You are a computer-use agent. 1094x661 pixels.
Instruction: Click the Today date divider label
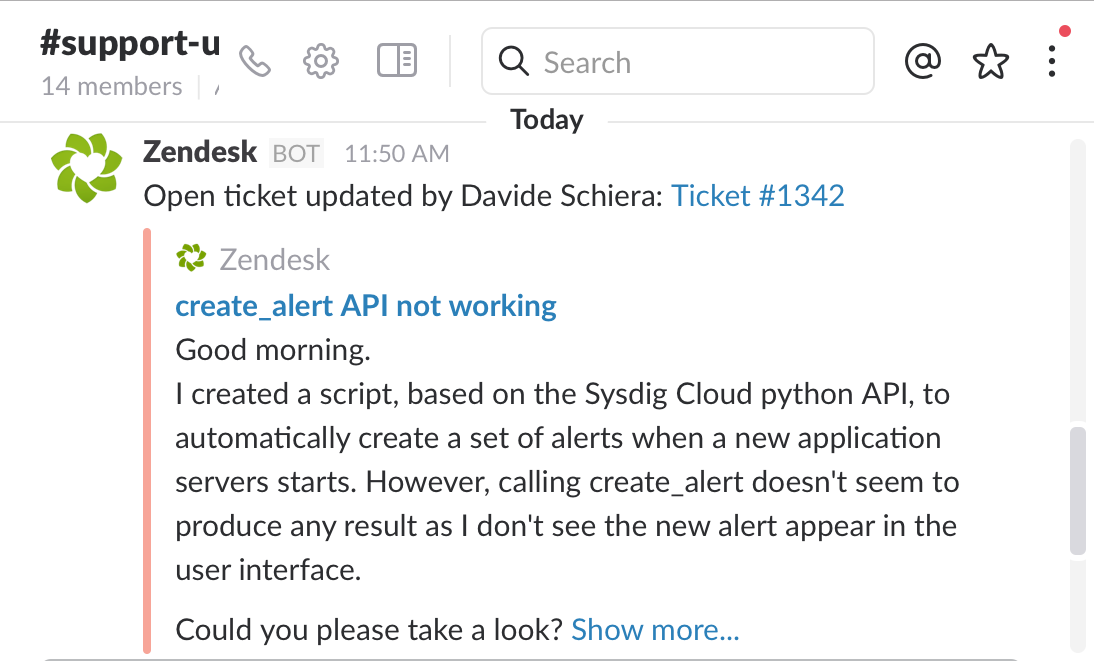pos(547,120)
